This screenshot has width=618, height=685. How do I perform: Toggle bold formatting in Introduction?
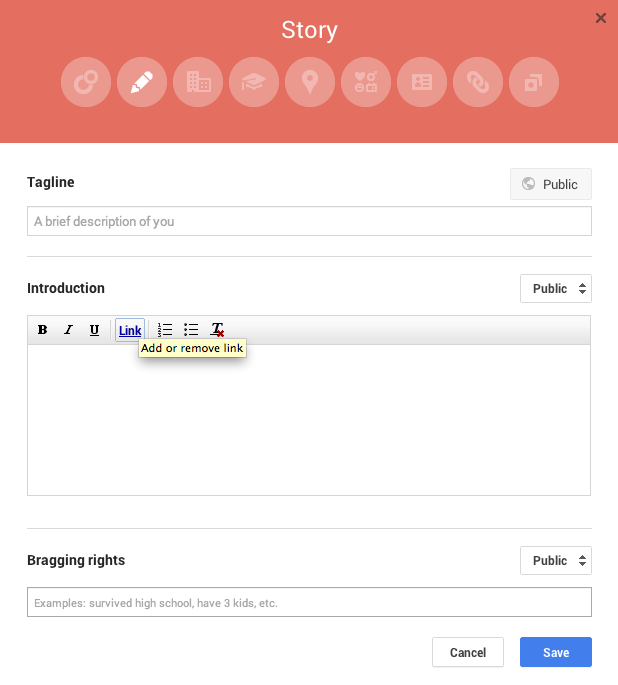point(42,330)
